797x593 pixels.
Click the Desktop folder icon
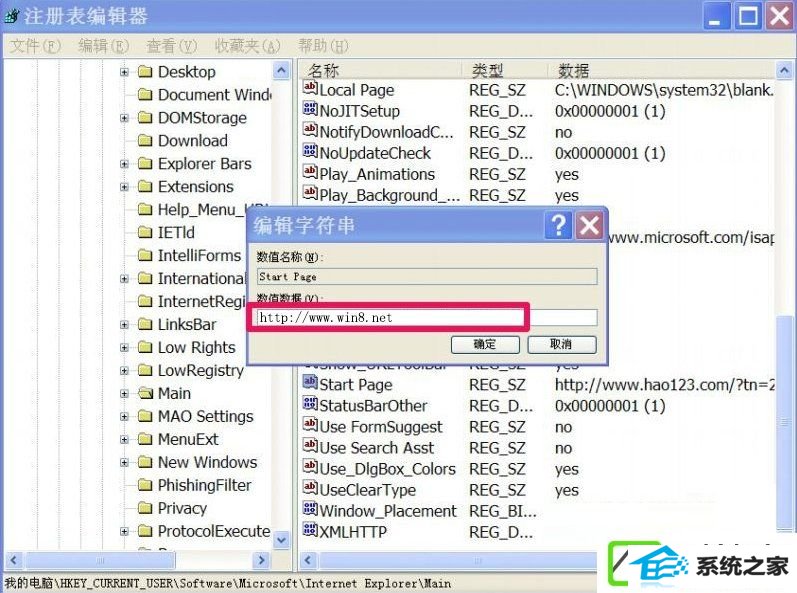145,72
